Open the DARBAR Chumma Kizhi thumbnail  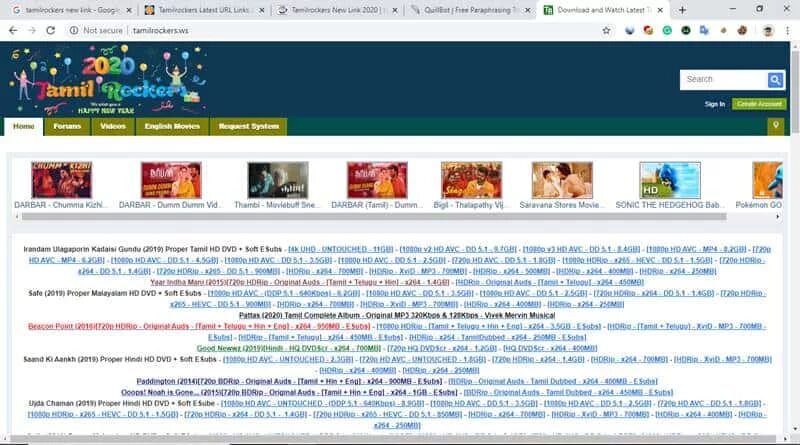(x=62, y=180)
